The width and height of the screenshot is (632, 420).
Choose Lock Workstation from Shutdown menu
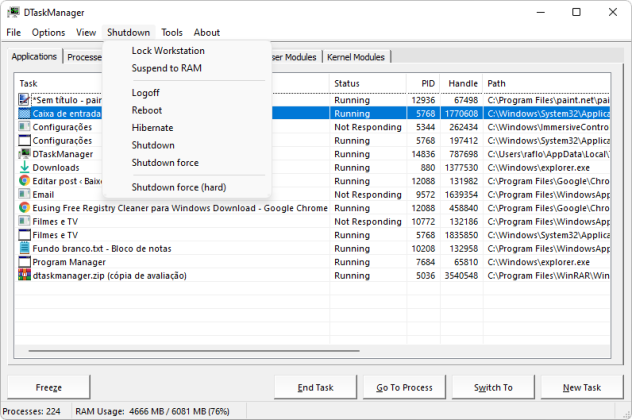[168, 51]
